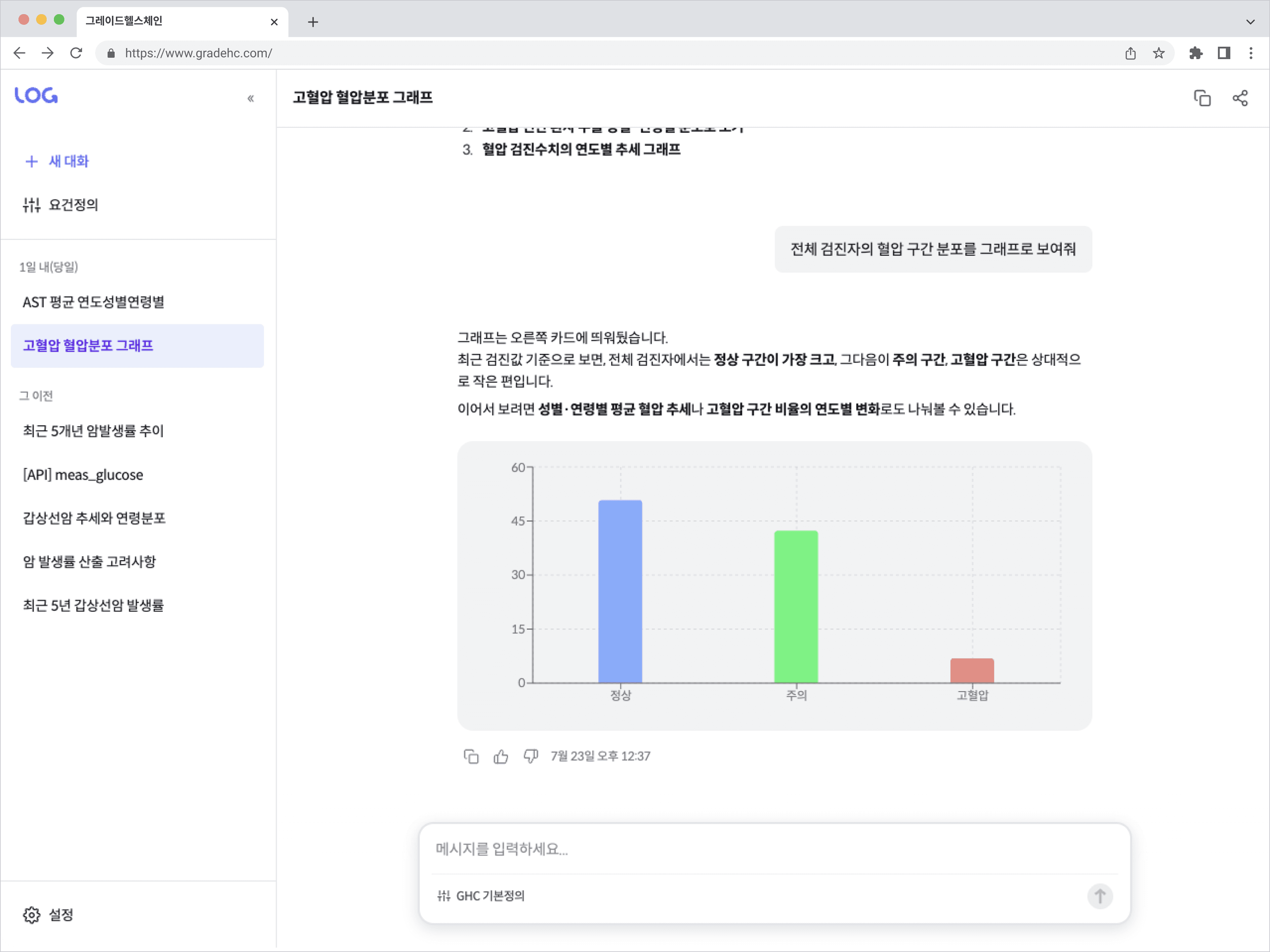Go back with the browser back arrow
The width and height of the screenshot is (1270, 952).
pos(20,53)
